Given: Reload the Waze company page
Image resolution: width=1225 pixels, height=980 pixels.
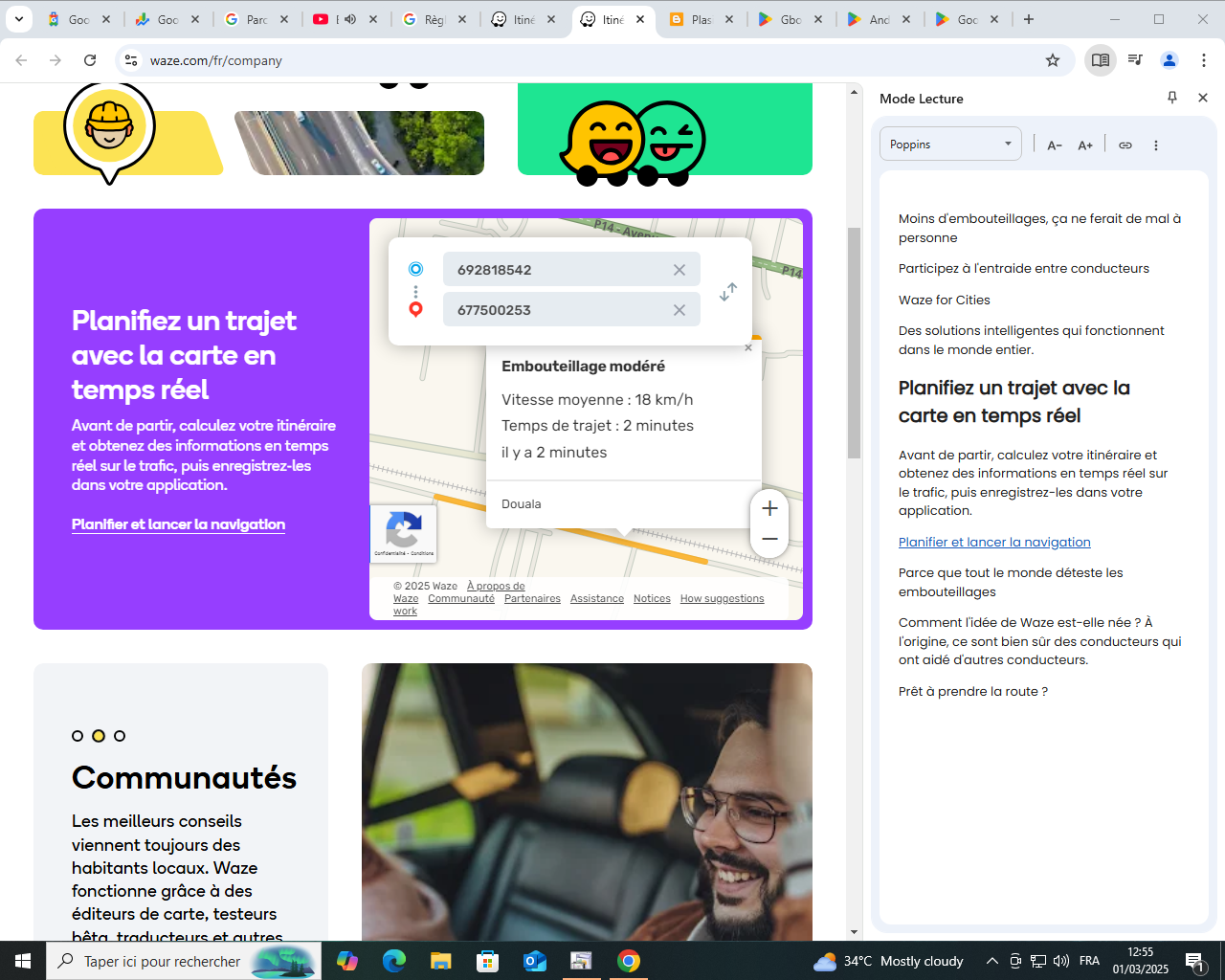Looking at the screenshot, I should [x=90, y=60].
